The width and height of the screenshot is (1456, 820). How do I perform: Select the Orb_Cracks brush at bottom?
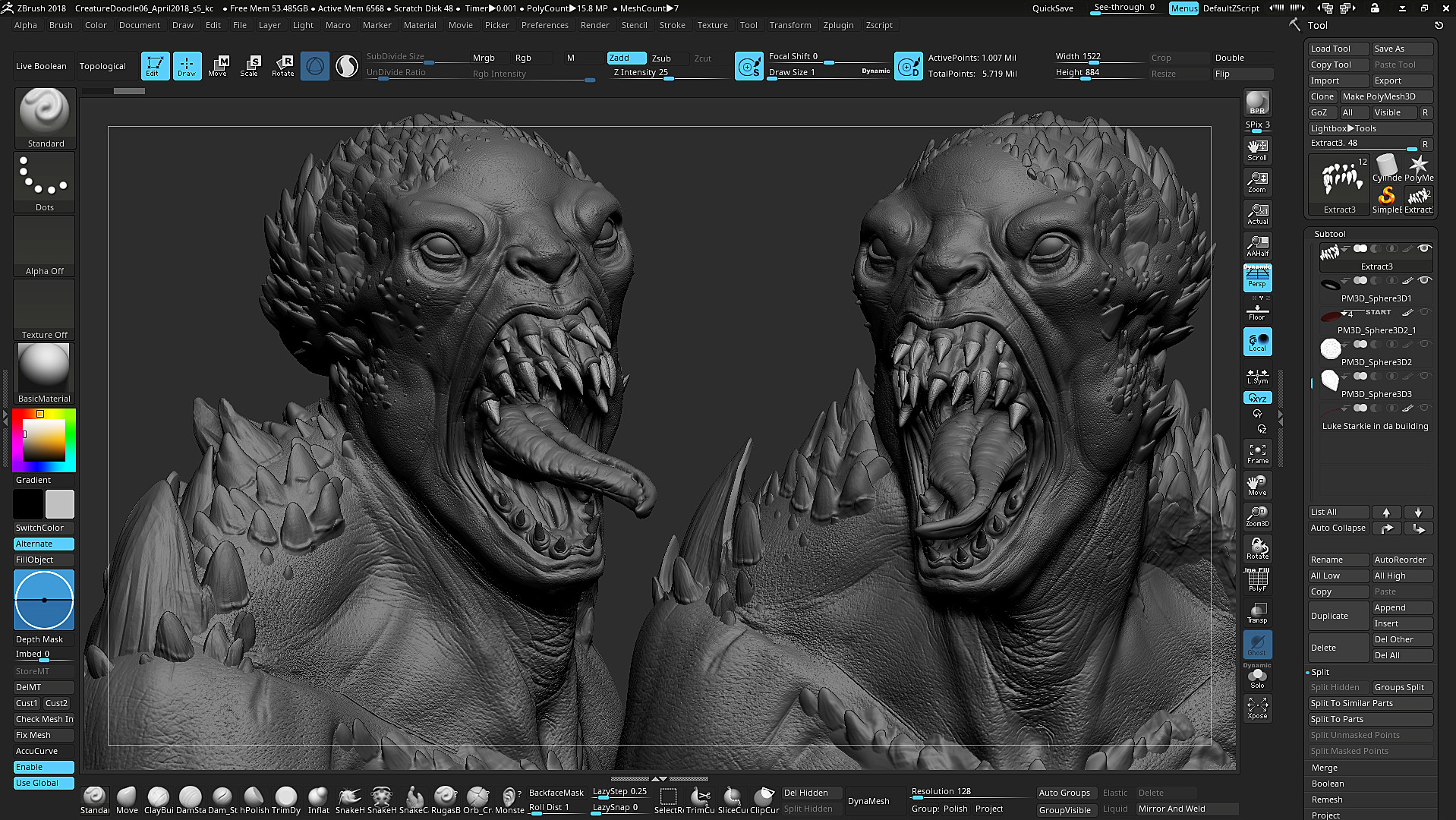pyautogui.click(x=477, y=800)
